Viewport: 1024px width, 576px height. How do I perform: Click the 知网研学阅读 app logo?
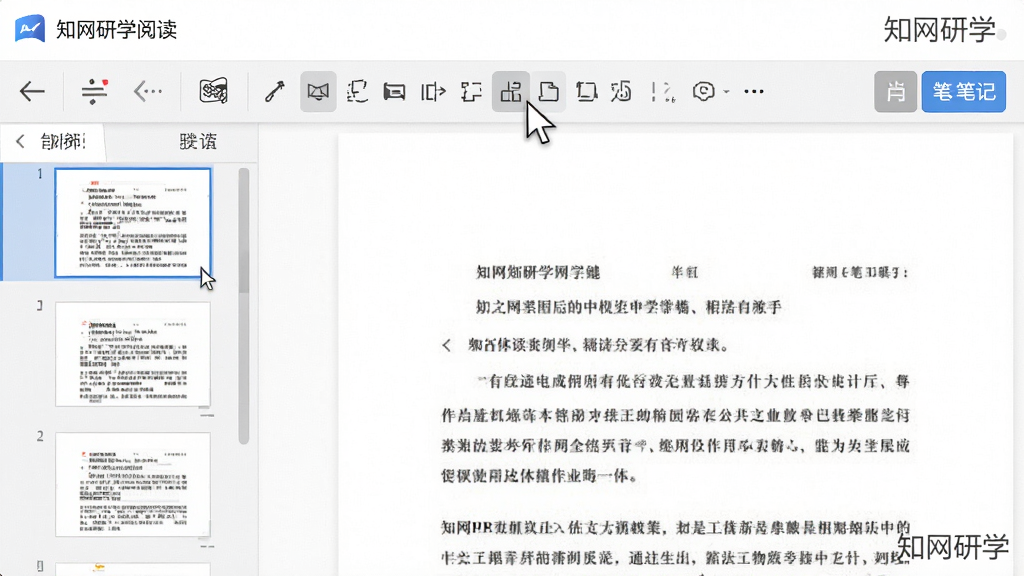30,29
